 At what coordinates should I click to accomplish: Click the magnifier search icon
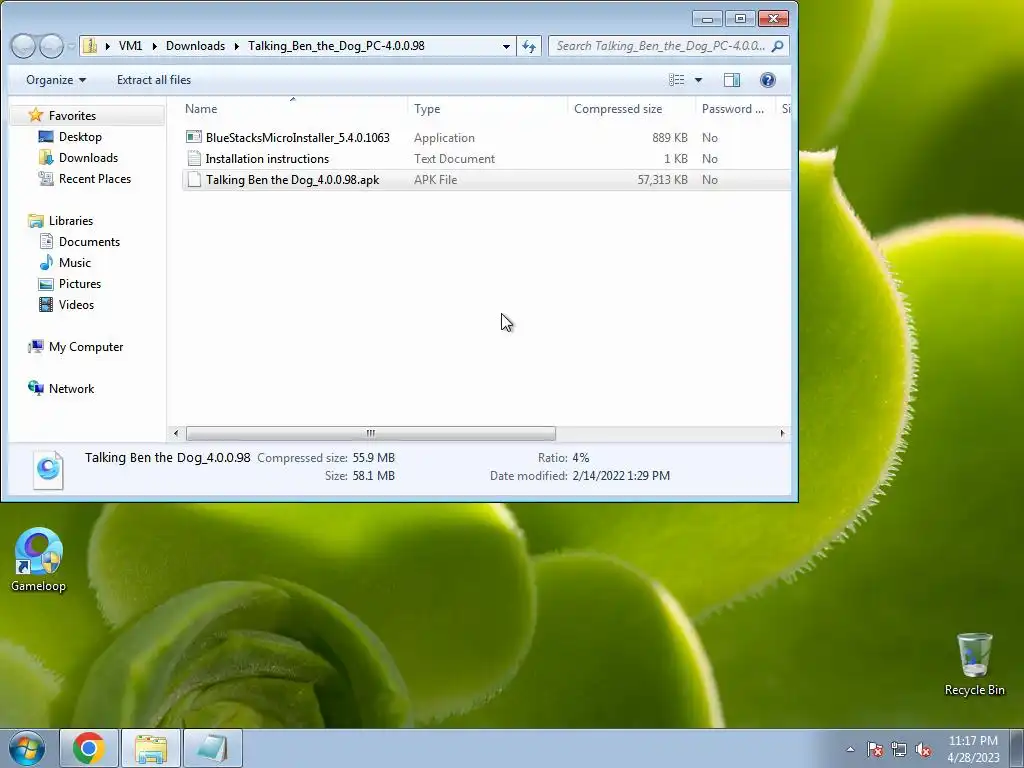coord(777,46)
